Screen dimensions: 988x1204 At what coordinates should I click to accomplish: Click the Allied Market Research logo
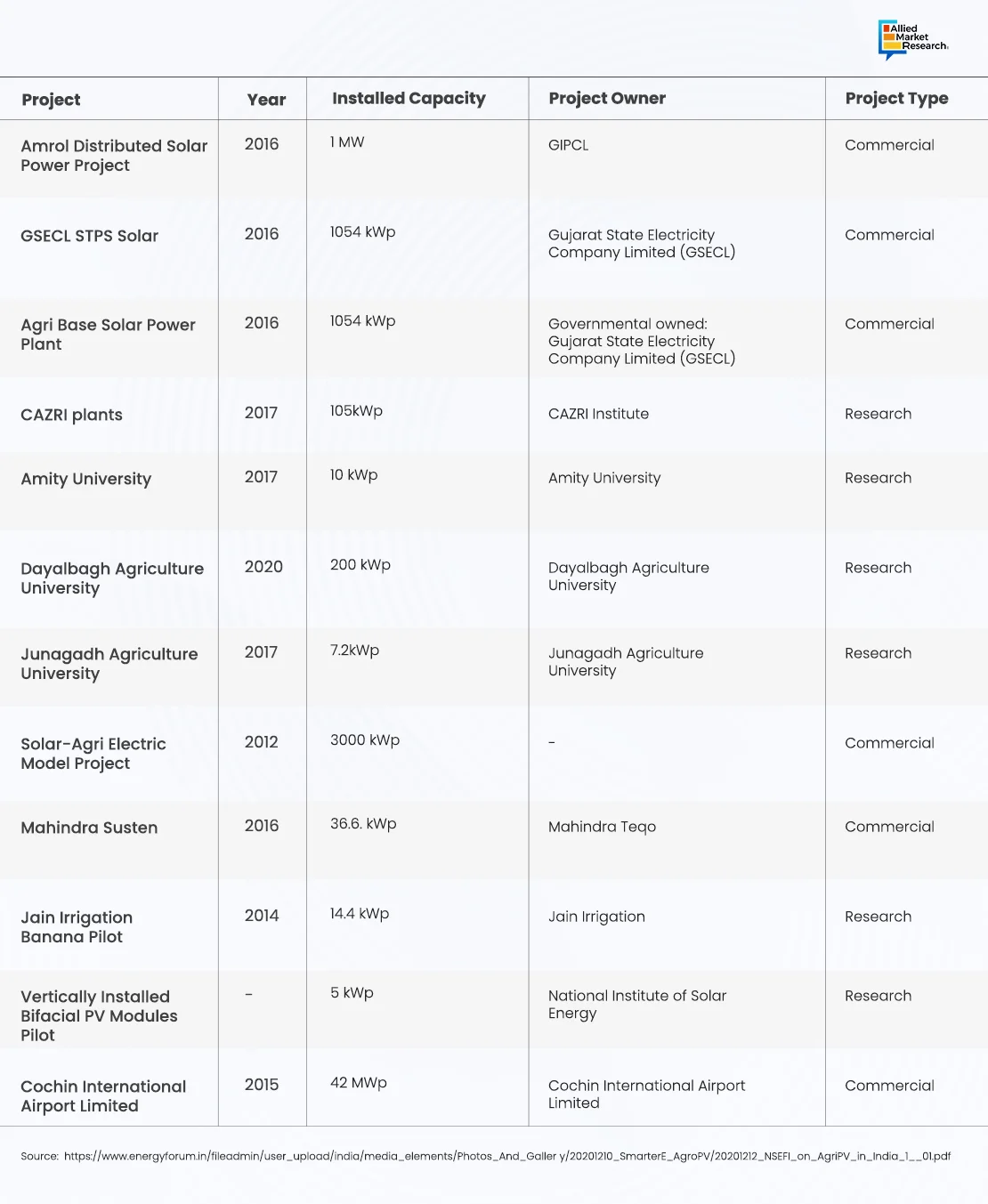[x=913, y=39]
